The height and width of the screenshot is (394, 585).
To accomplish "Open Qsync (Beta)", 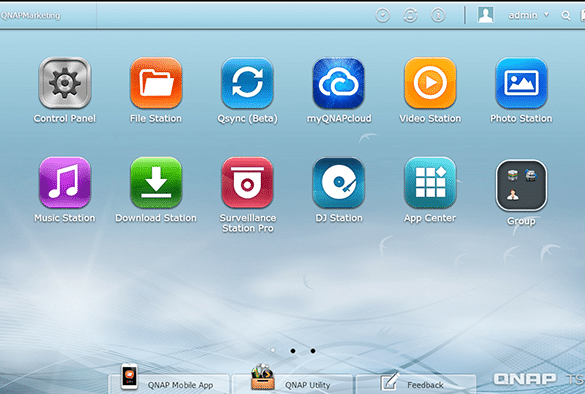I will click(247, 83).
